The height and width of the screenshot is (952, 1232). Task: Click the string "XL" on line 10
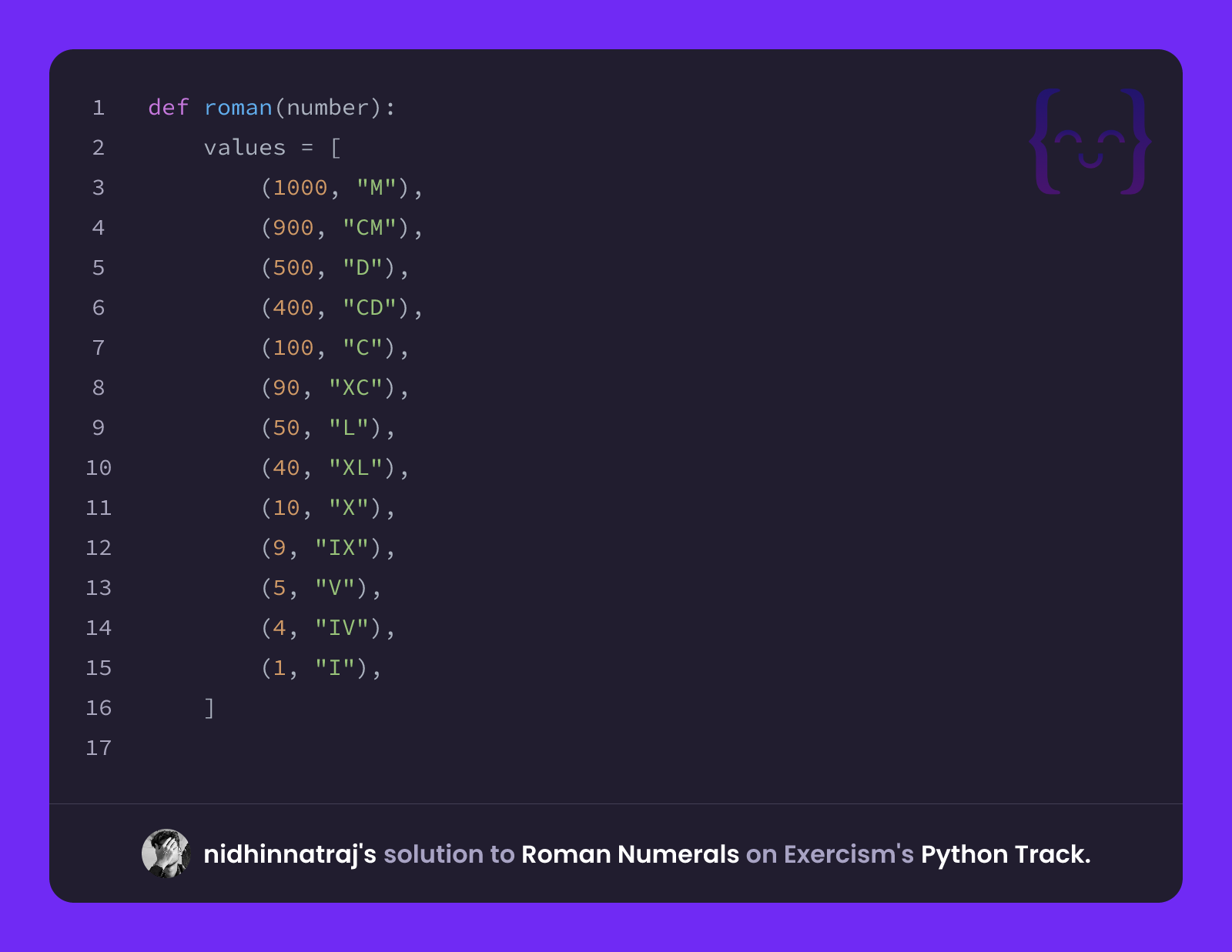pos(356,468)
